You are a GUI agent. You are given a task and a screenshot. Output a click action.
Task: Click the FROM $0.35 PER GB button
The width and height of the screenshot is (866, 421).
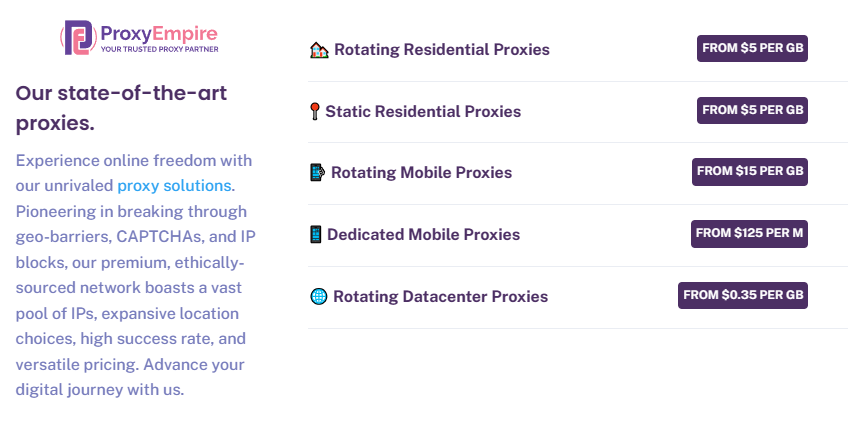pyautogui.click(x=743, y=295)
